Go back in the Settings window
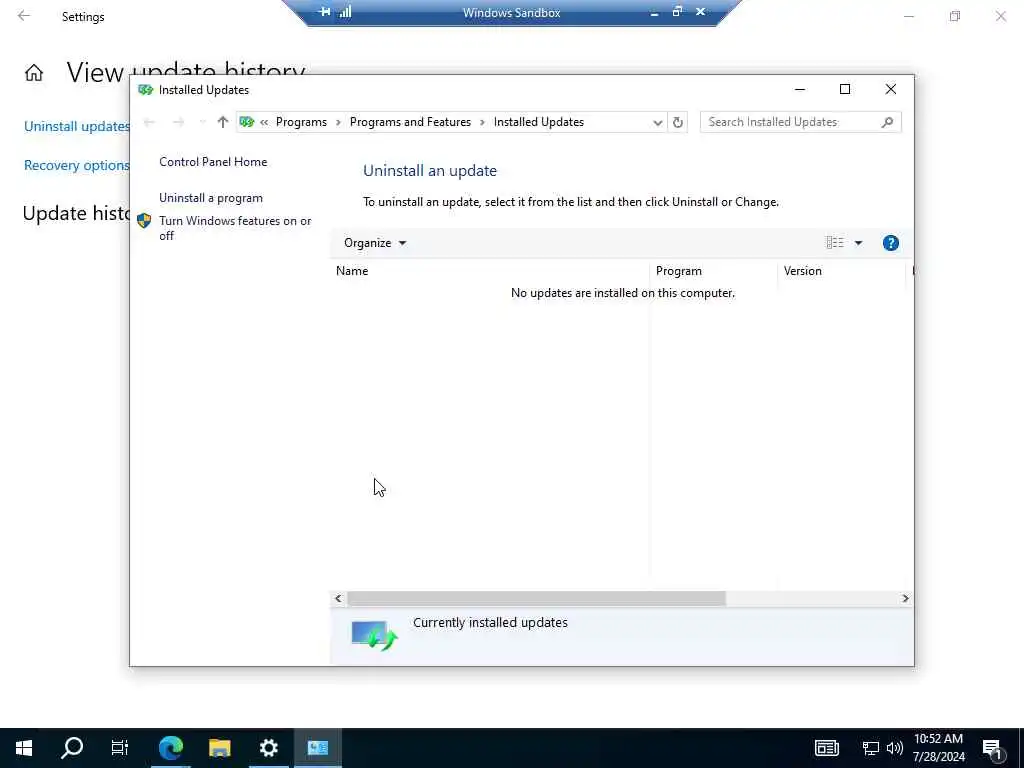 [x=24, y=16]
